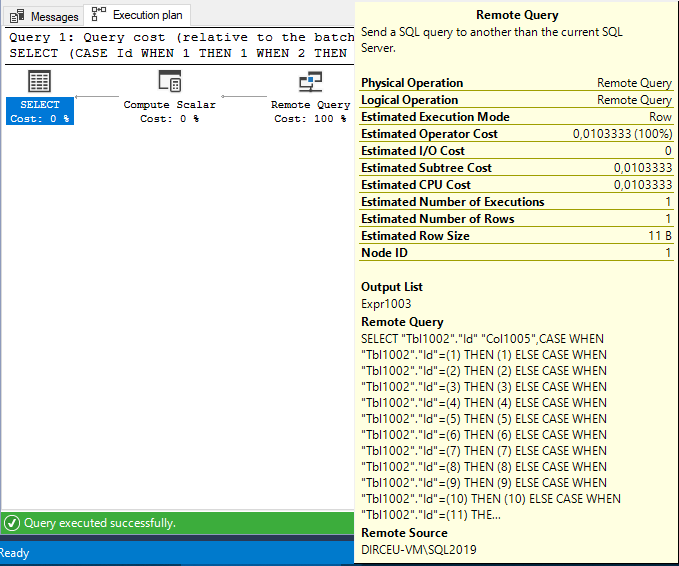The height and width of the screenshot is (566, 679).
Task: Click the success checkmark icon in status bar
Action: click(12, 523)
